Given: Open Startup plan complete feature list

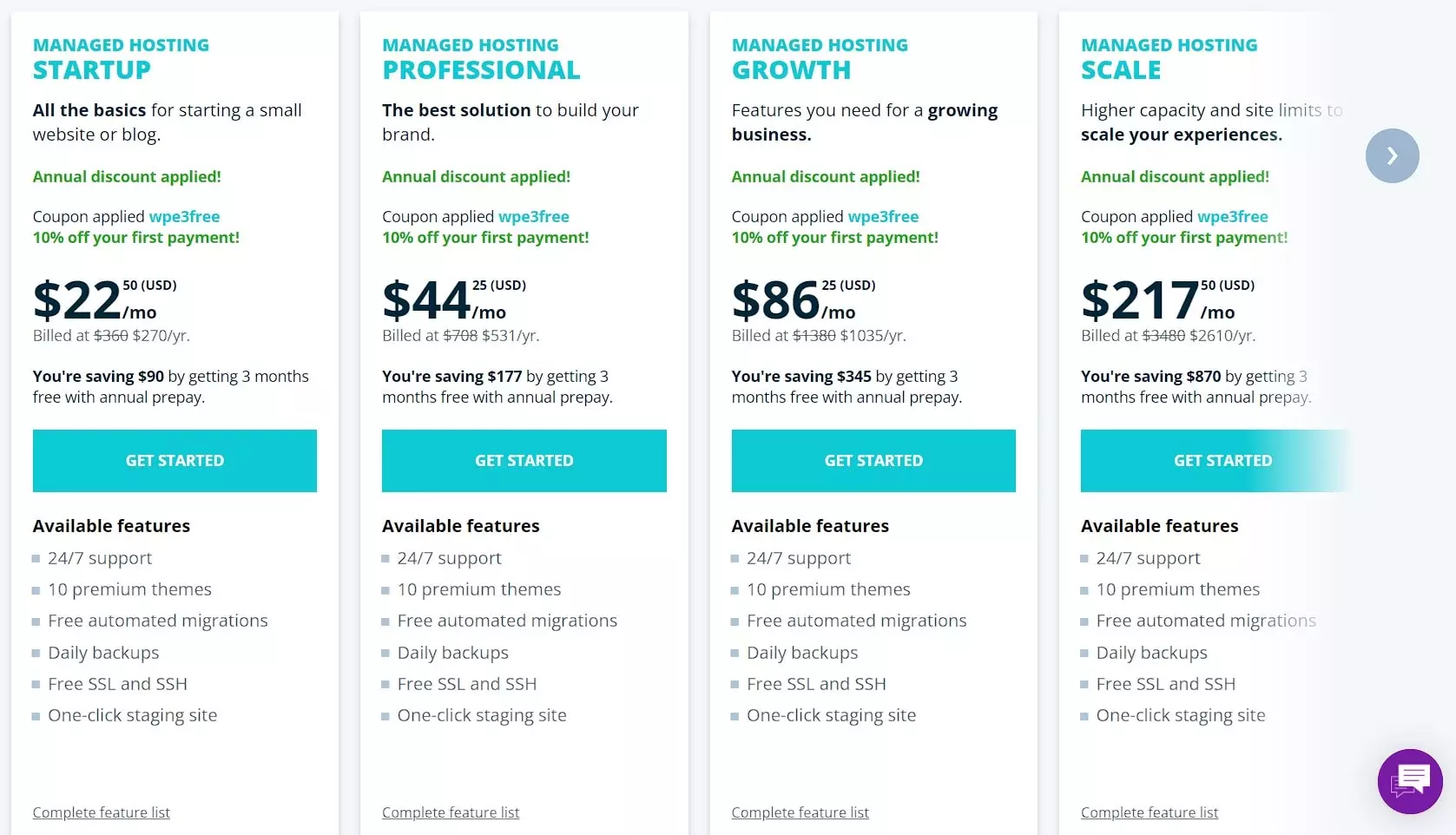Looking at the screenshot, I should pyautogui.click(x=102, y=812).
